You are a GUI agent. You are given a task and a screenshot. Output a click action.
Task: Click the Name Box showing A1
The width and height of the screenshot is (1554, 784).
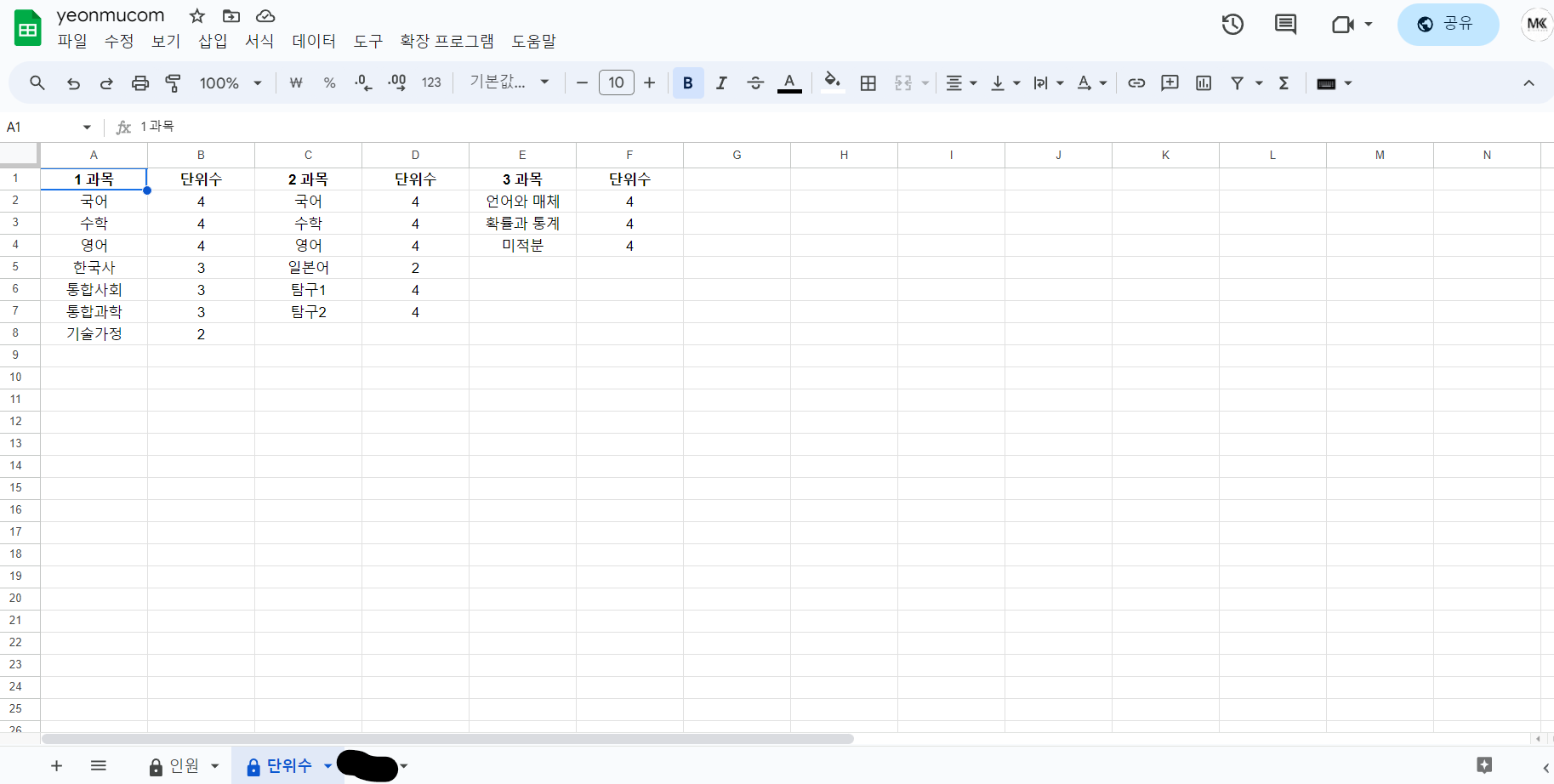click(x=48, y=127)
